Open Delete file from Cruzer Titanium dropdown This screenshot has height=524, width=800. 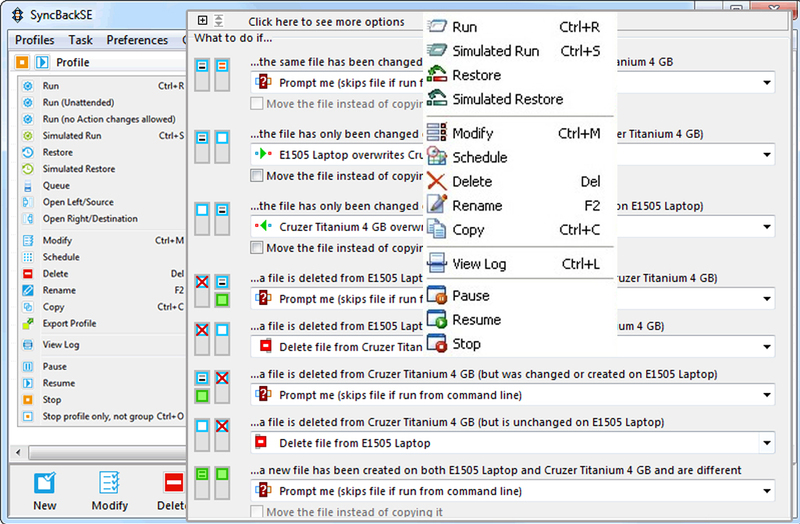click(767, 347)
